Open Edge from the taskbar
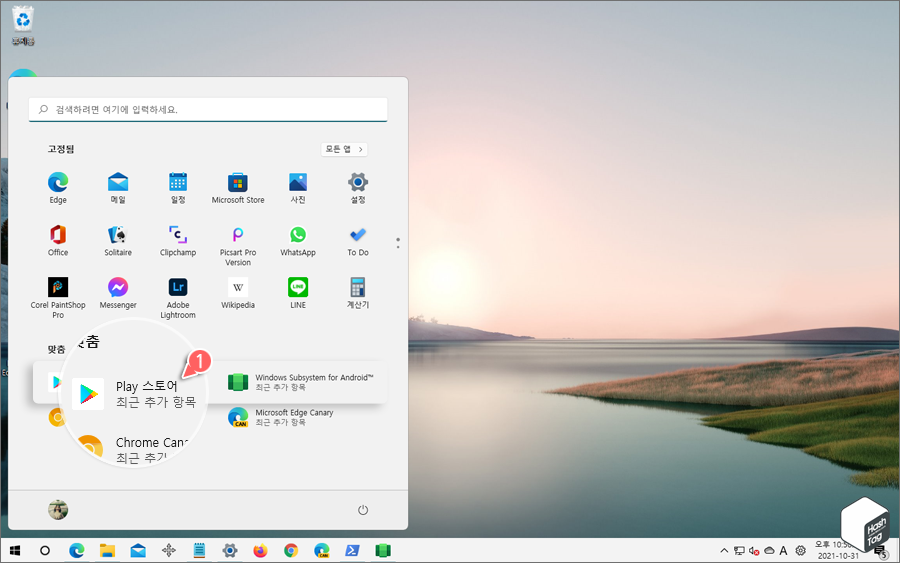 point(76,551)
